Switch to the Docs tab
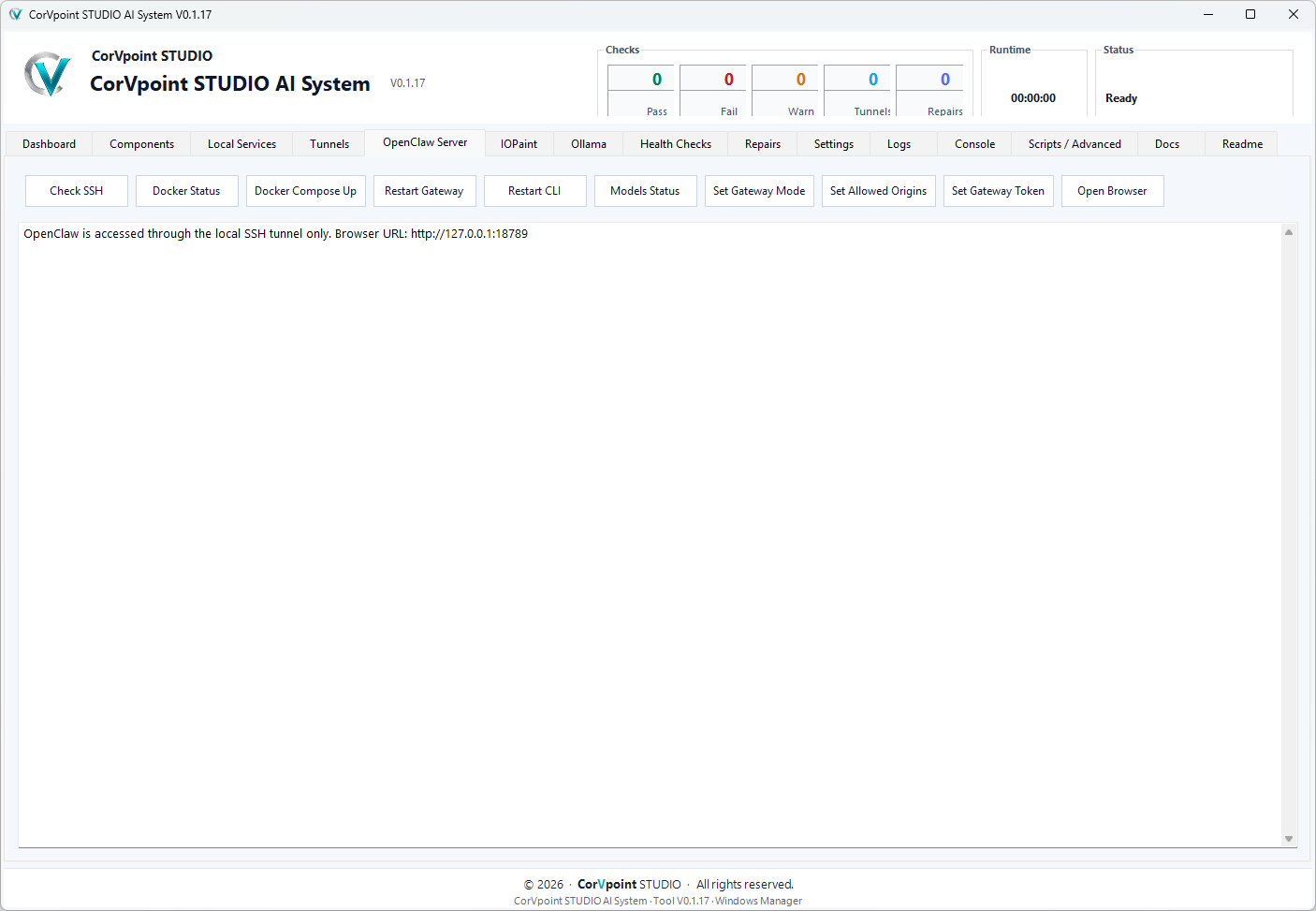 (1167, 144)
